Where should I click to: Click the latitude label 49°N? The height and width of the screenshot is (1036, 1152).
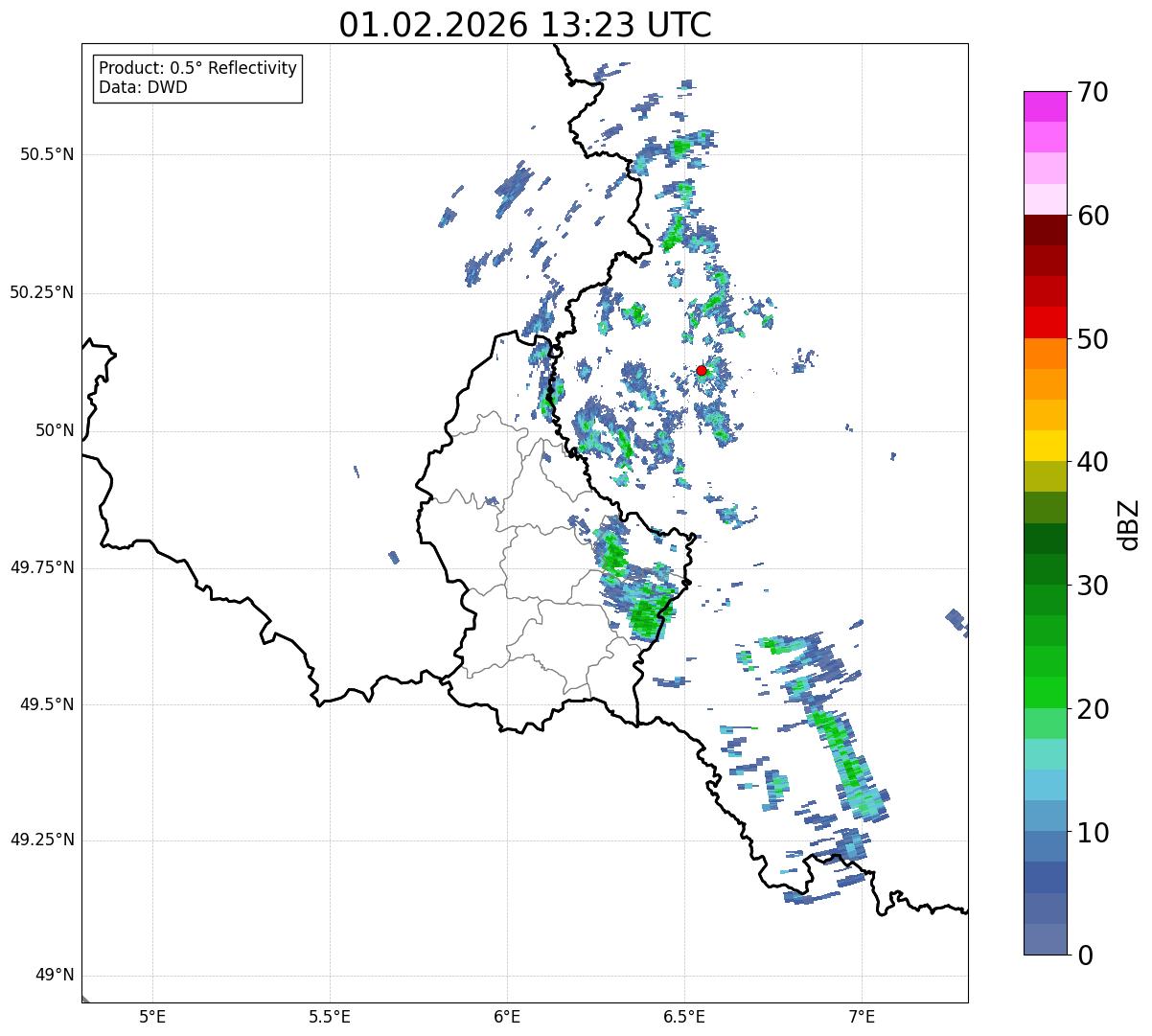coord(56,976)
